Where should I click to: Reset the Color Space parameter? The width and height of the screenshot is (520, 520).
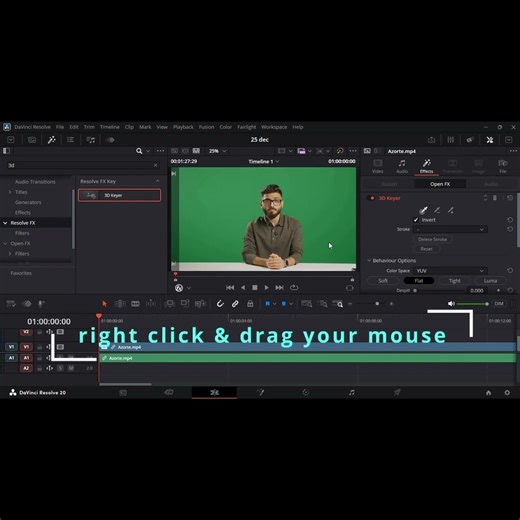tap(510, 270)
